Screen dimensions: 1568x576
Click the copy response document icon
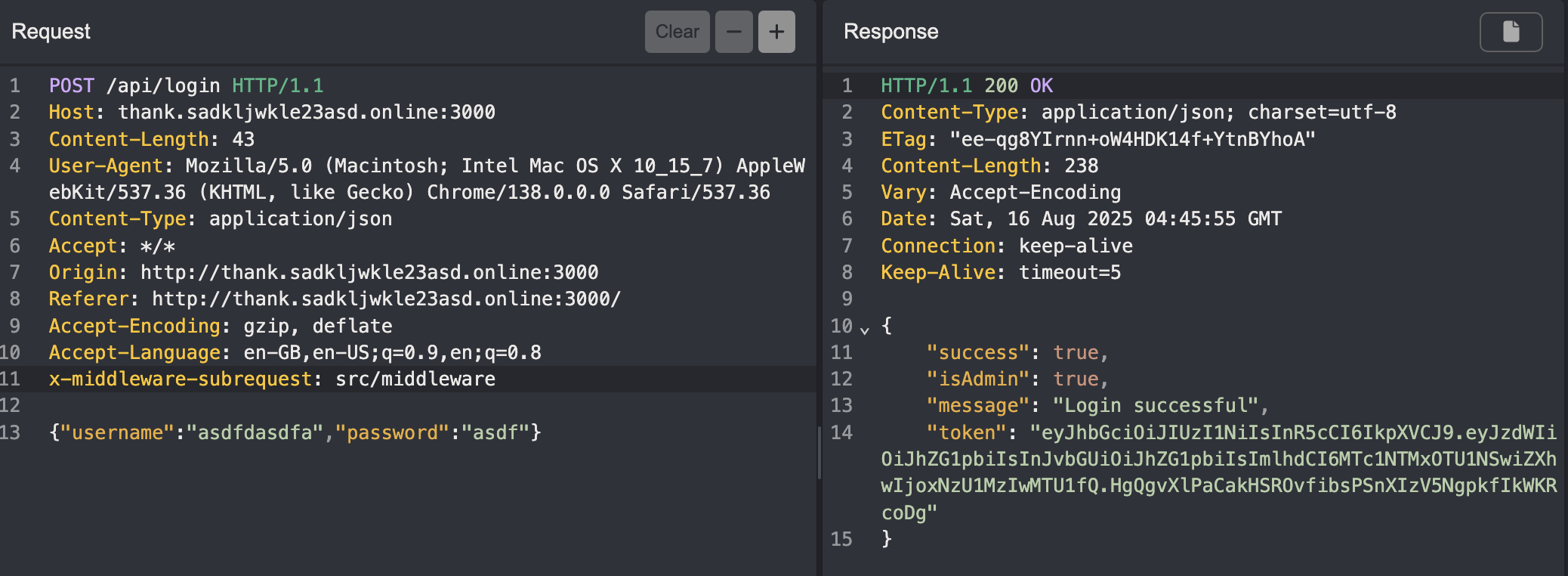coord(1511,32)
